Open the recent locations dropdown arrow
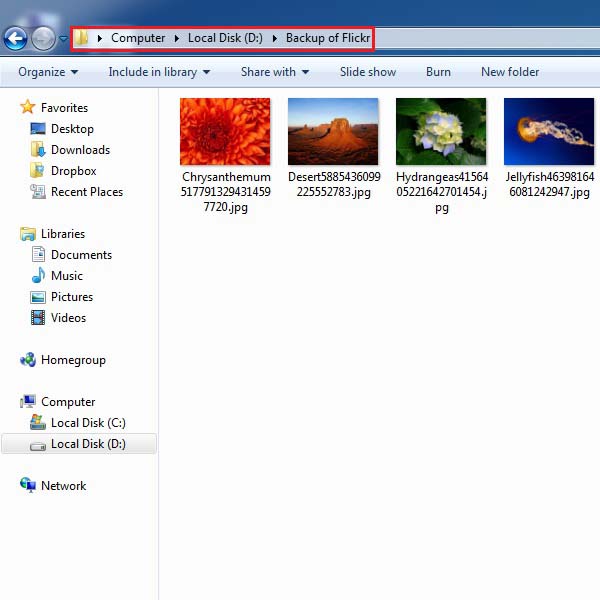Viewport: 600px width, 600px height. point(64,39)
